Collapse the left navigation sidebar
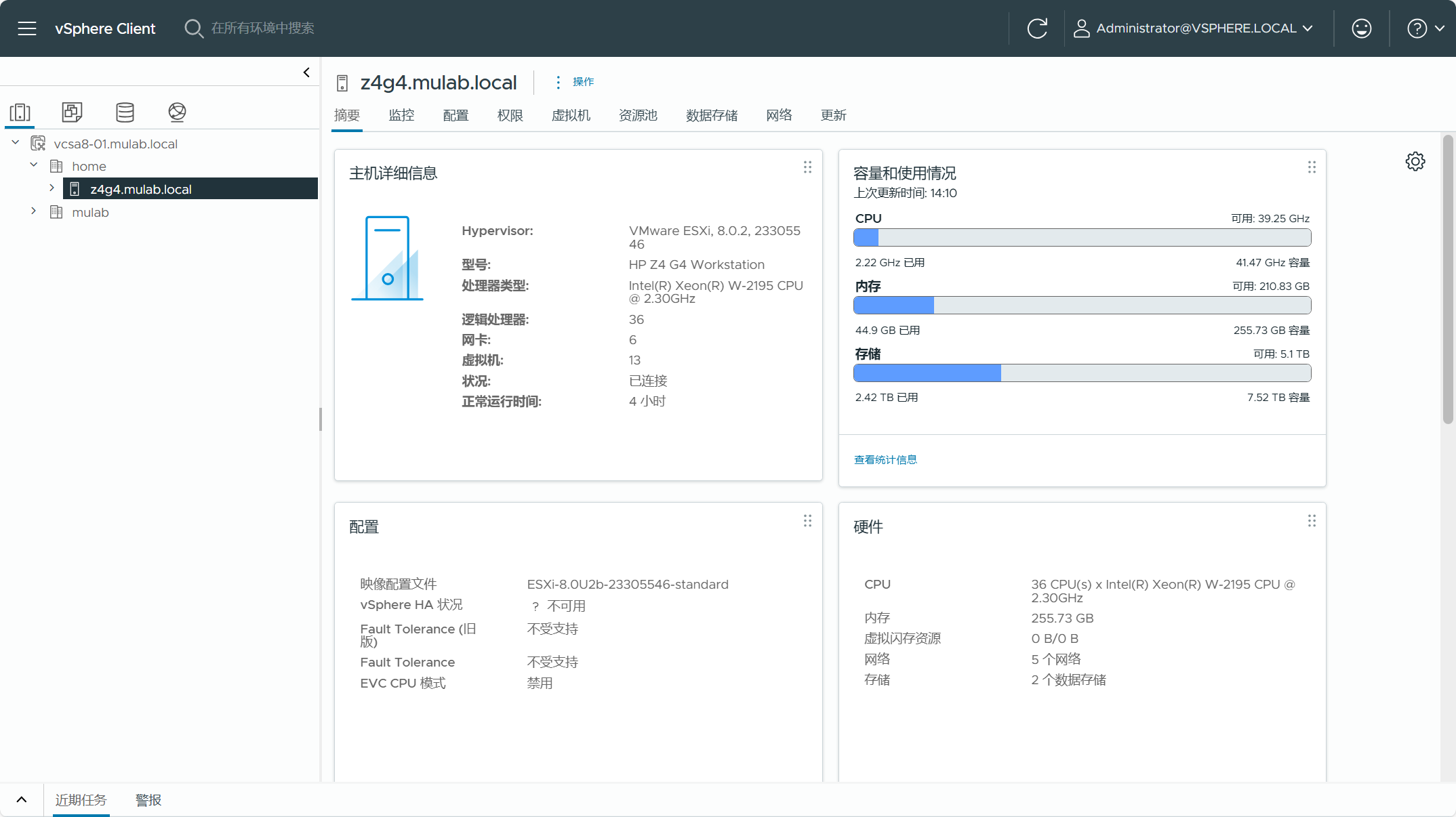Viewport: 1456px width, 817px height. pos(306,72)
